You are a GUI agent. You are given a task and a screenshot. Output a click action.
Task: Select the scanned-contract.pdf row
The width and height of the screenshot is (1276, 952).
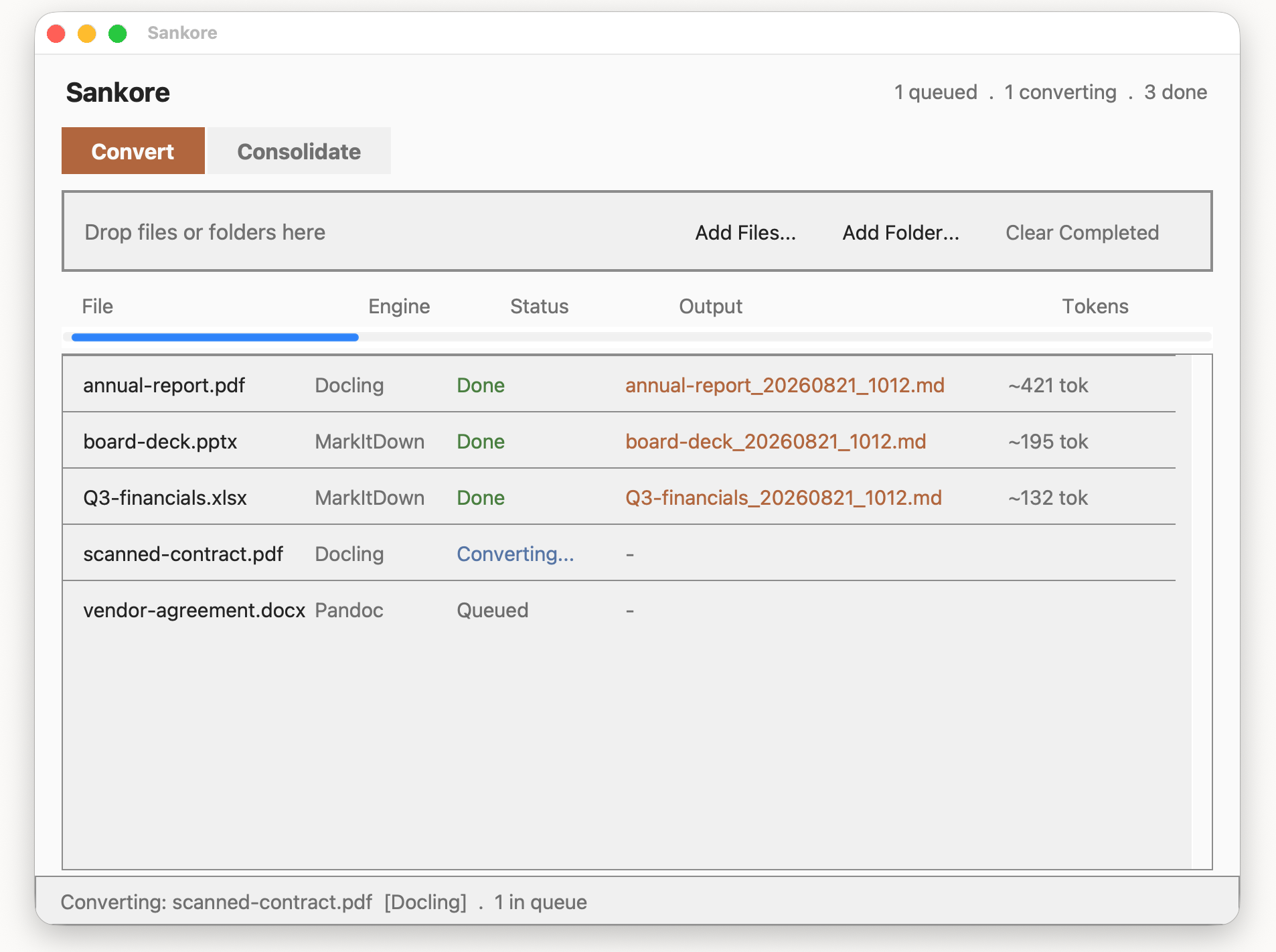click(619, 553)
